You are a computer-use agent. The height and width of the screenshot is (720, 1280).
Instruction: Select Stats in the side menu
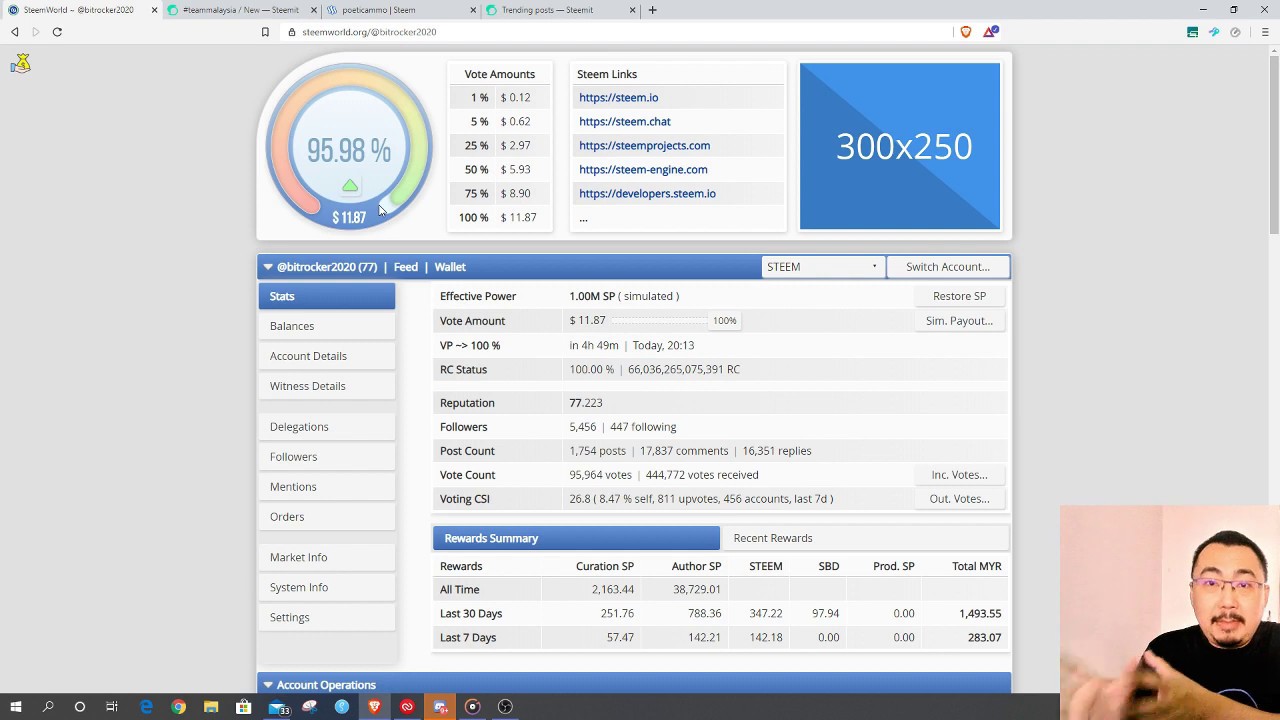[x=327, y=296]
